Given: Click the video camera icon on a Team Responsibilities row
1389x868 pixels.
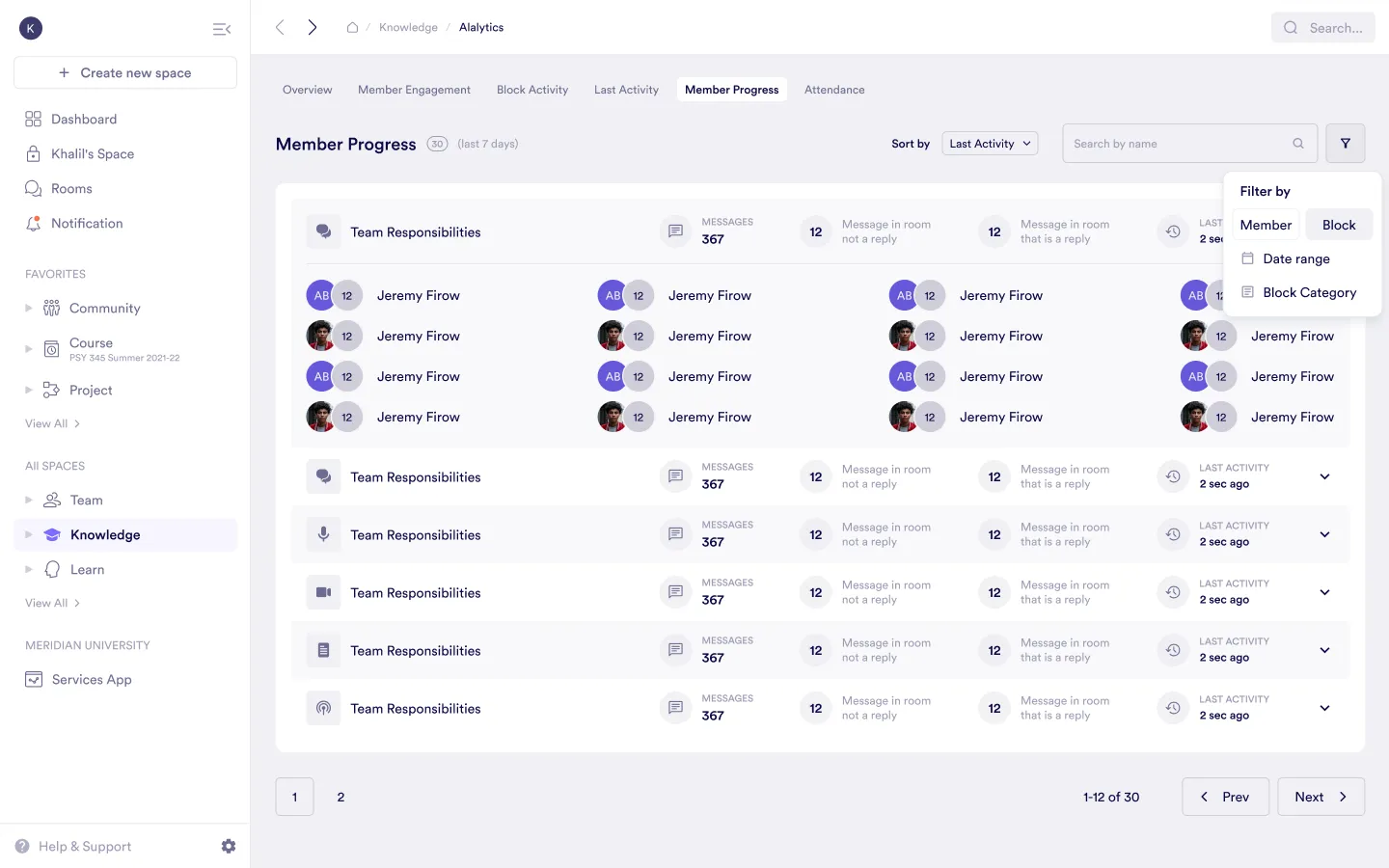Looking at the screenshot, I should (x=323, y=592).
